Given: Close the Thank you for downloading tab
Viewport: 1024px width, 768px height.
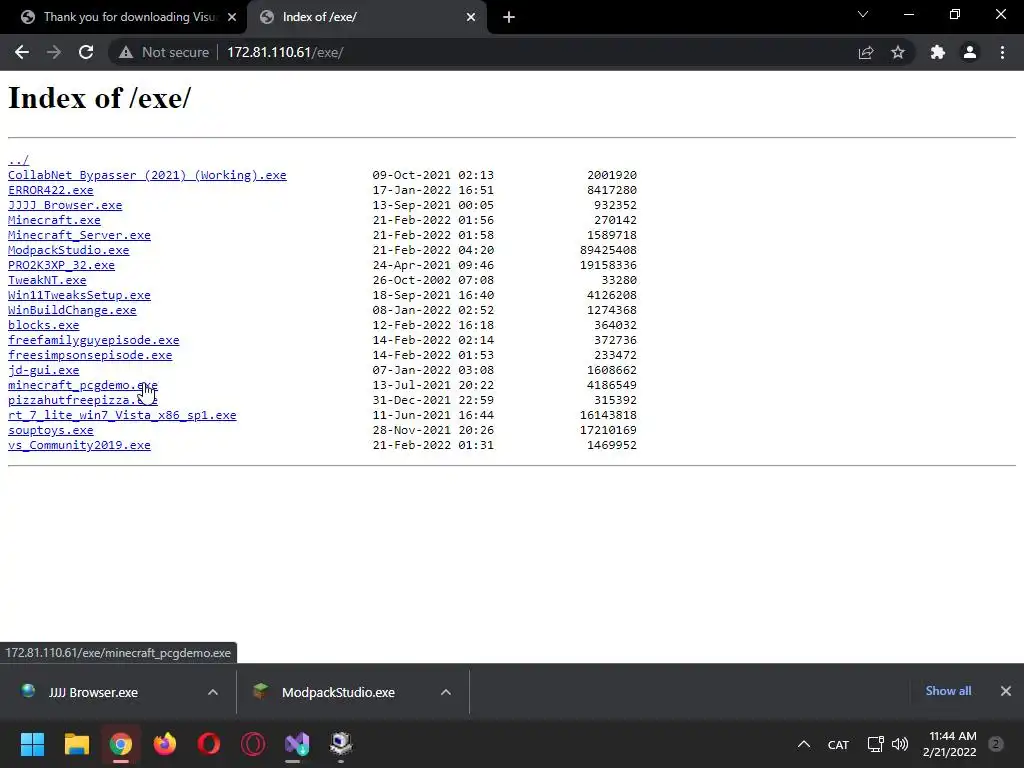Looking at the screenshot, I should 232,17.
